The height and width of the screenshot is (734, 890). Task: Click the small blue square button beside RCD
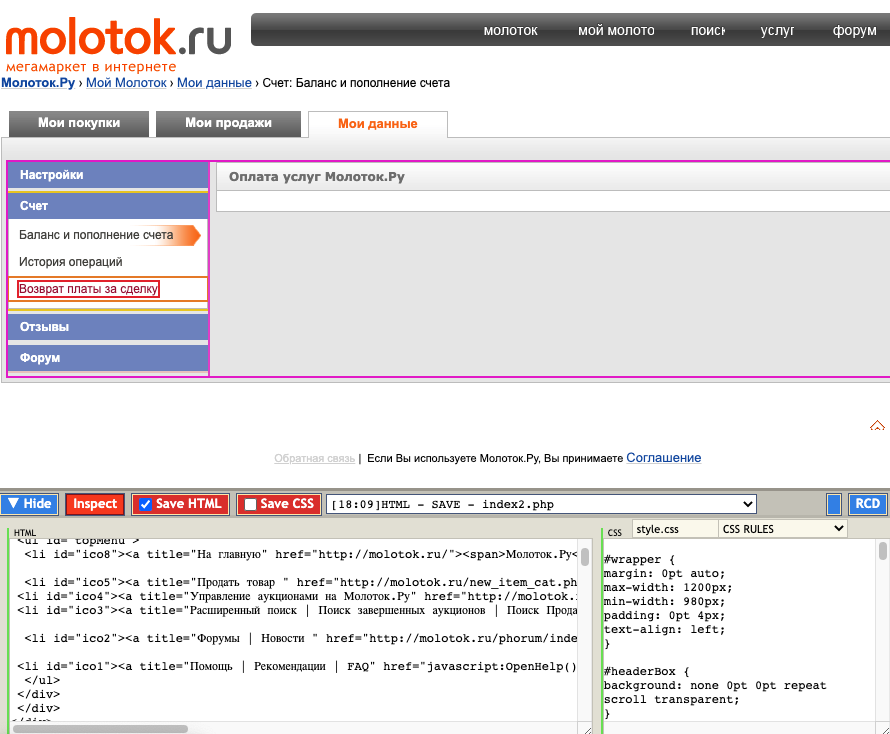(x=834, y=504)
